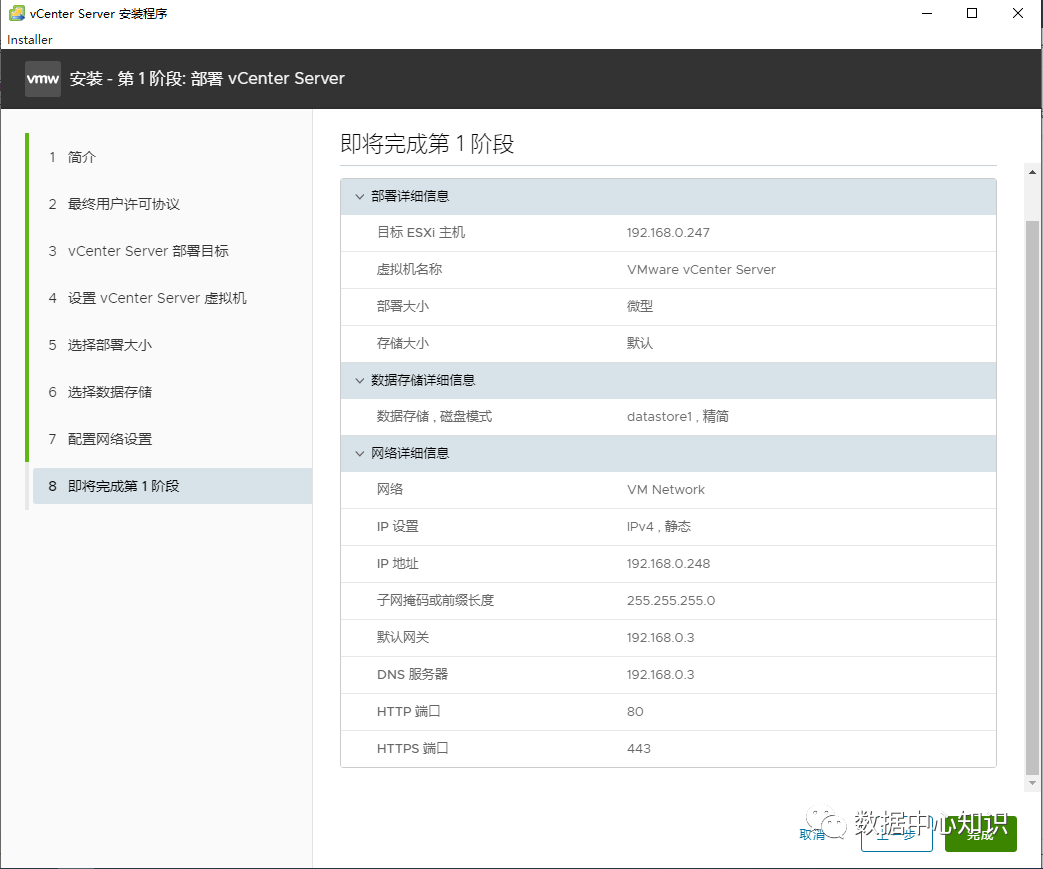This screenshot has height=869, width=1043.
Task: Click the vCenter Server installer app icon
Action: [16, 13]
